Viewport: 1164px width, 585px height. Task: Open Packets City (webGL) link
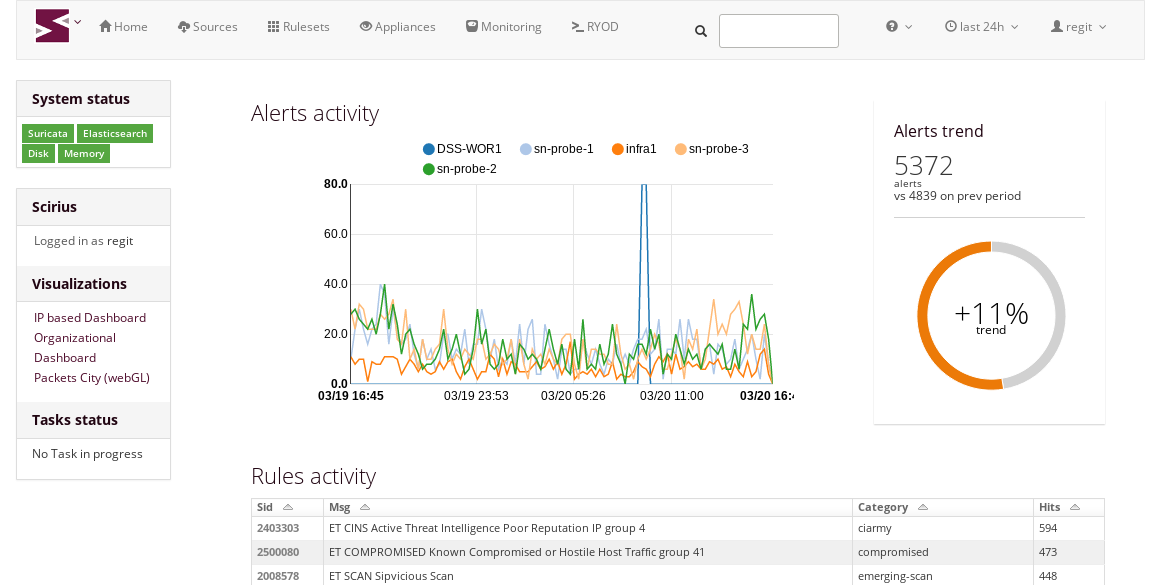pos(92,378)
